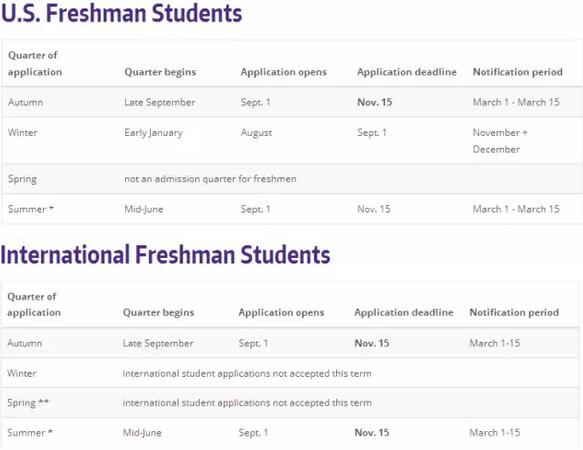Select the Nov. 15 deadline in U.S. Autumn row
Image resolution: width=583 pixels, height=450 pixels.
(374, 102)
